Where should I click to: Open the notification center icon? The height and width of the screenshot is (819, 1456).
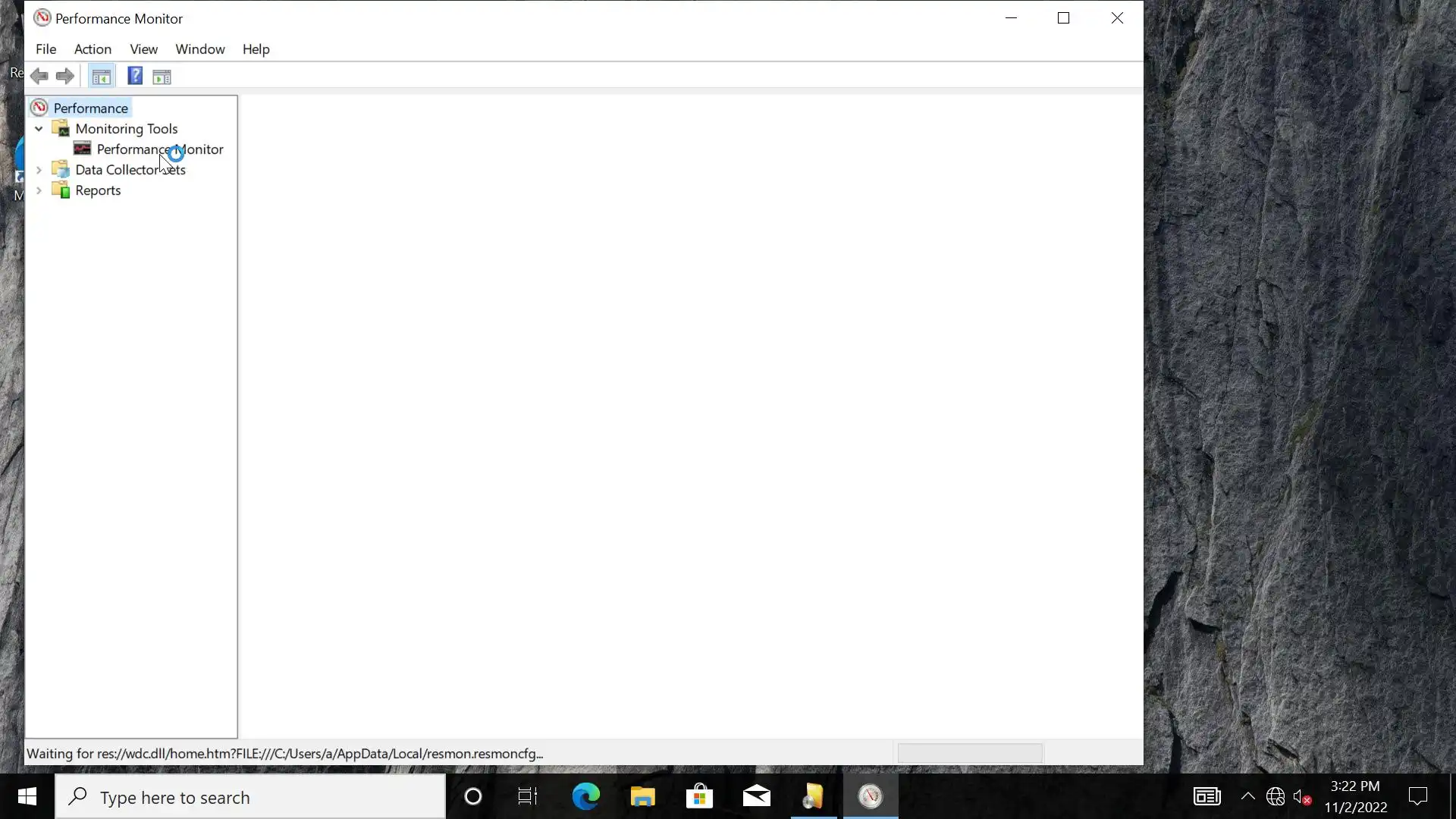coord(1417,796)
